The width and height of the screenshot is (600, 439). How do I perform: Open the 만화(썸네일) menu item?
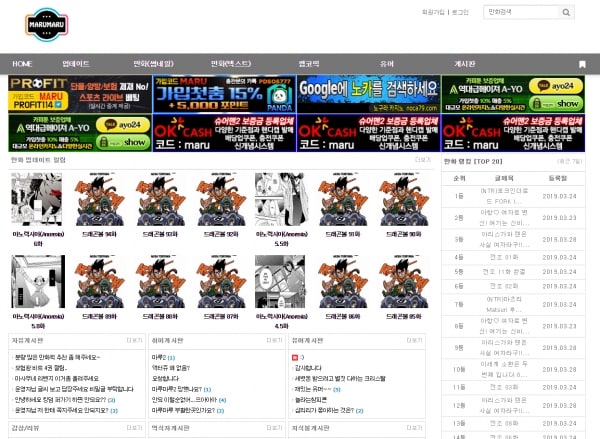(153, 64)
